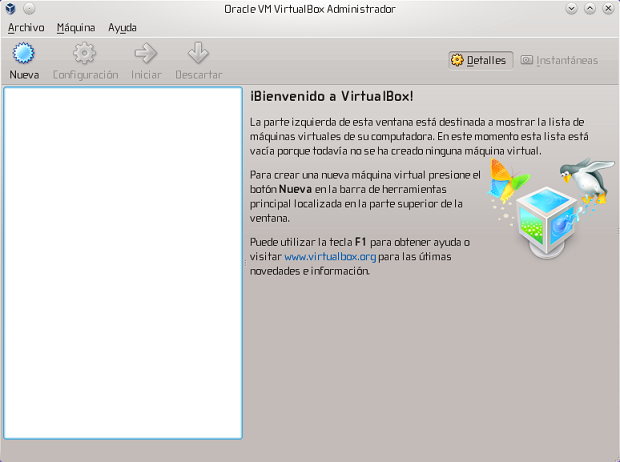Image resolution: width=620 pixels, height=462 pixels.
Task: Switch to the Instantáneas view
Action: coord(560,61)
